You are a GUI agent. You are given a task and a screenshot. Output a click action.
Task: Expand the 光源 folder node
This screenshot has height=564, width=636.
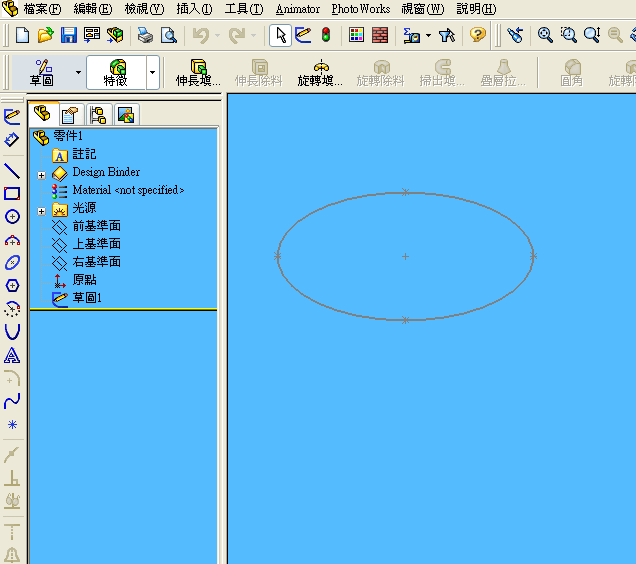41,211
